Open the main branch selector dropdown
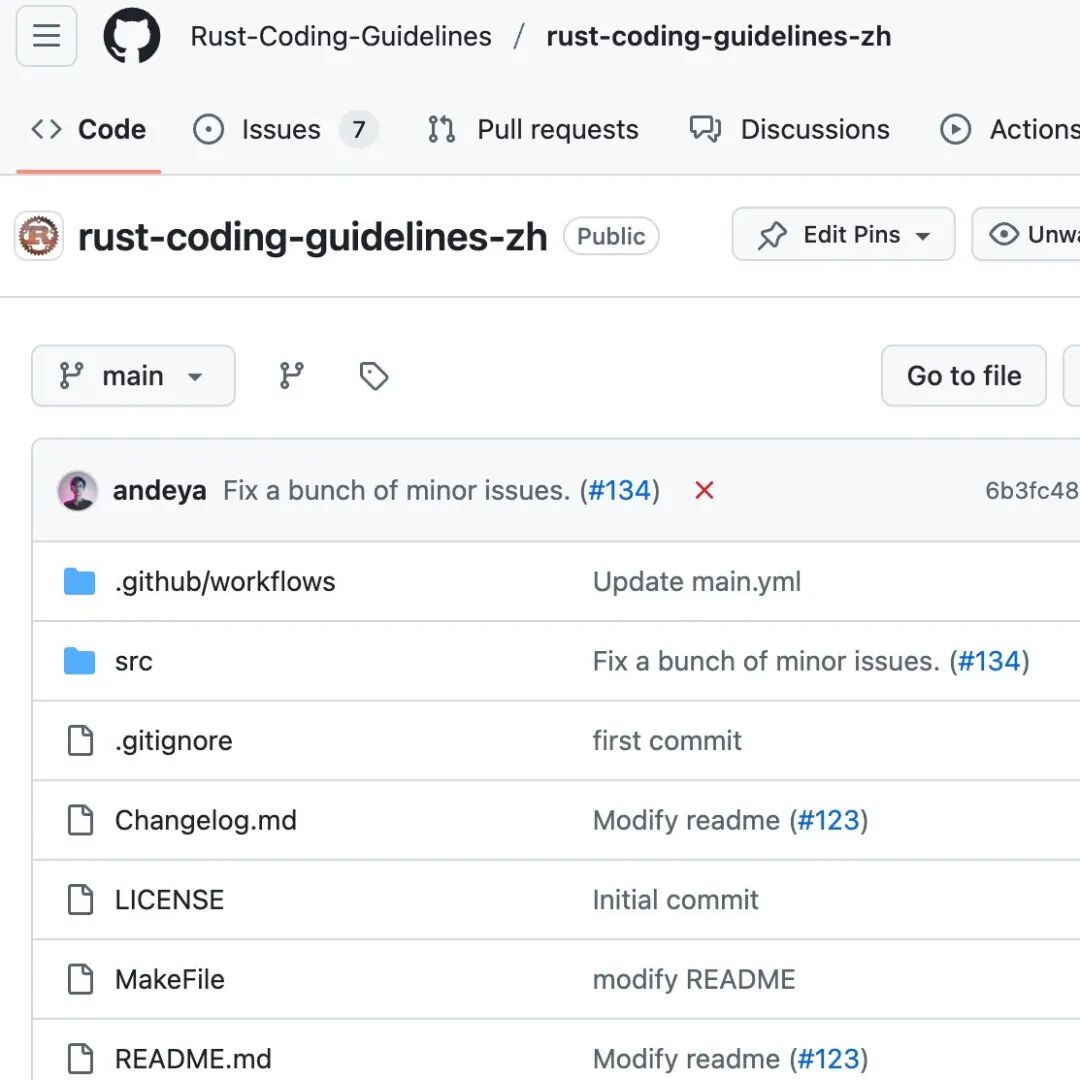Viewport: 1080px width, 1080px height. 133,376
